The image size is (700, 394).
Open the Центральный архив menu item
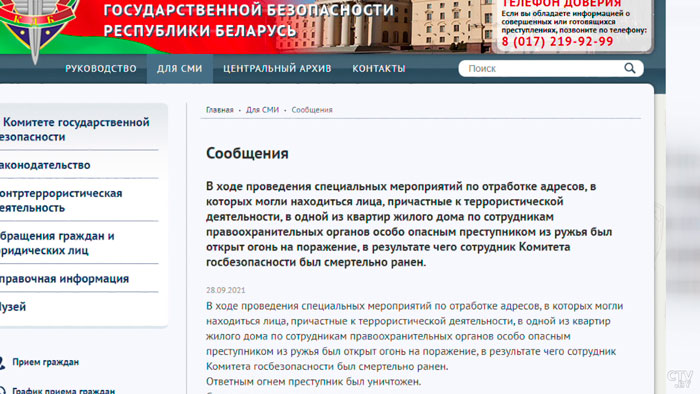point(277,69)
